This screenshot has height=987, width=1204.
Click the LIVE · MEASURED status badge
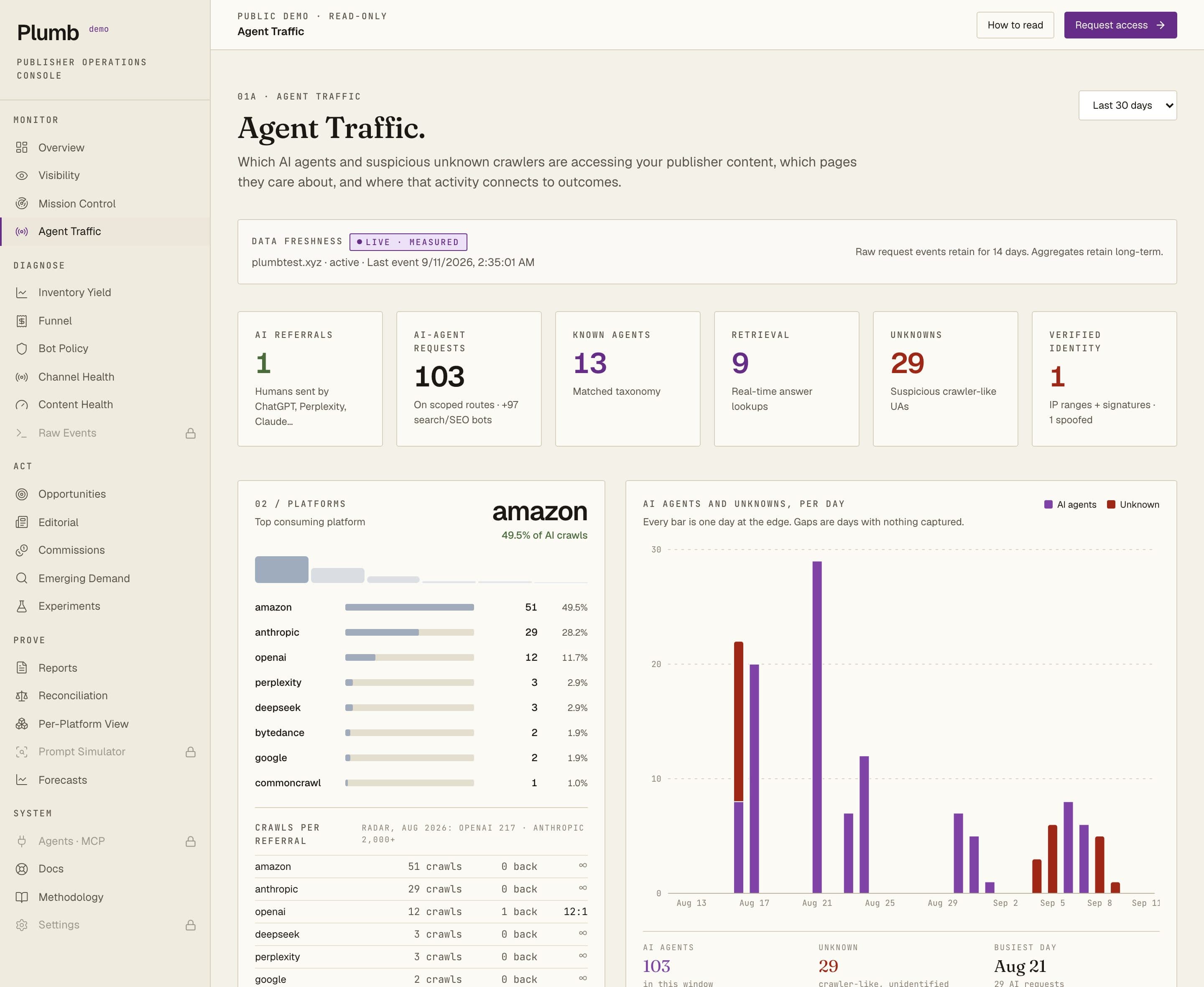click(x=408, y=242)
